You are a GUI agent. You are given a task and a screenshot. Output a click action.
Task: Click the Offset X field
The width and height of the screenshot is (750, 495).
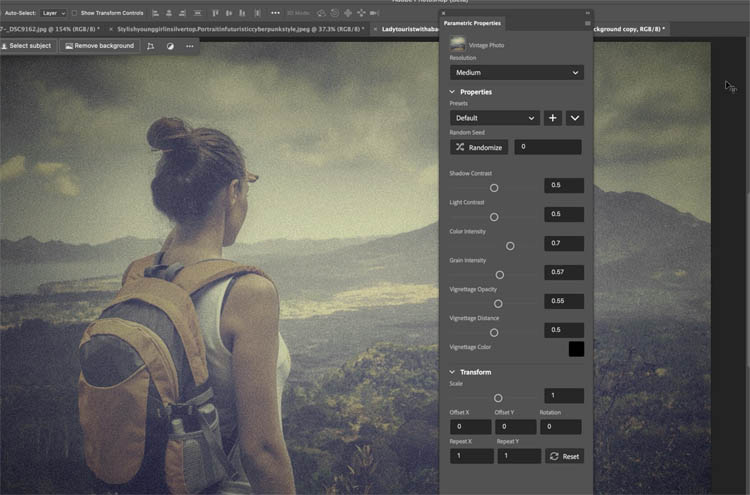point(471,427)
